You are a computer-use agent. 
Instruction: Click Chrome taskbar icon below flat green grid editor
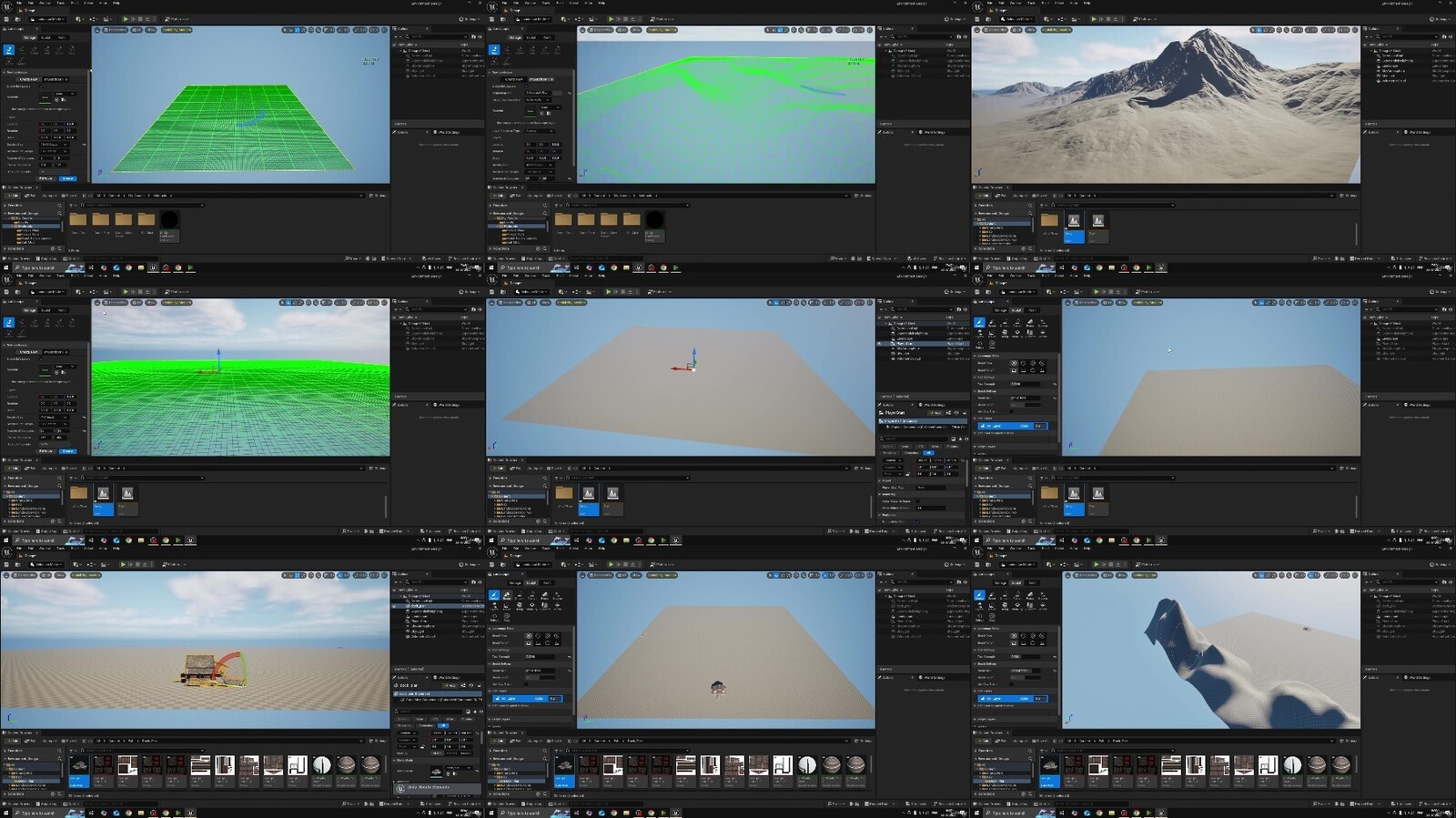tap(128, 268)
